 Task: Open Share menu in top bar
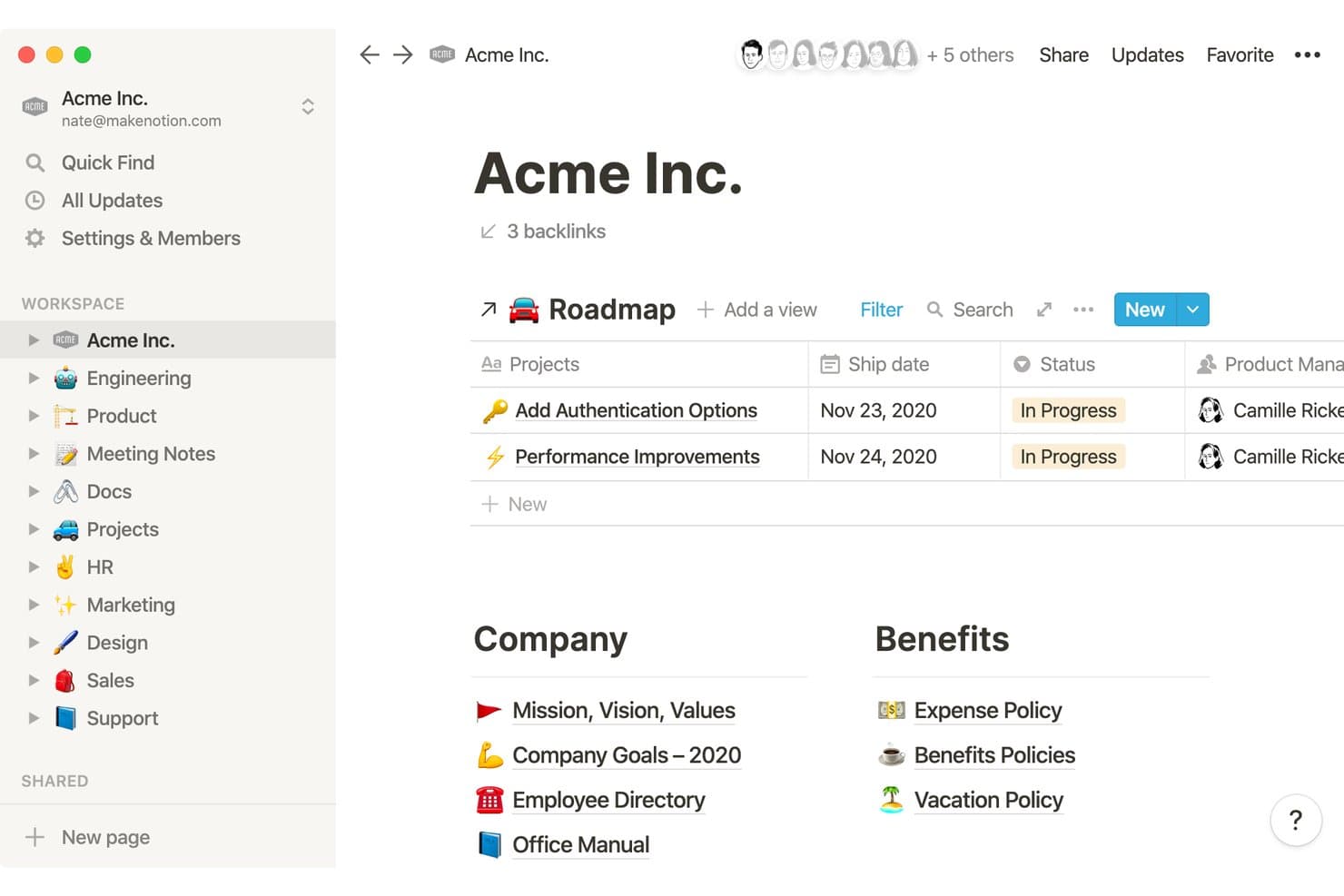click(x=1063, y=54)
